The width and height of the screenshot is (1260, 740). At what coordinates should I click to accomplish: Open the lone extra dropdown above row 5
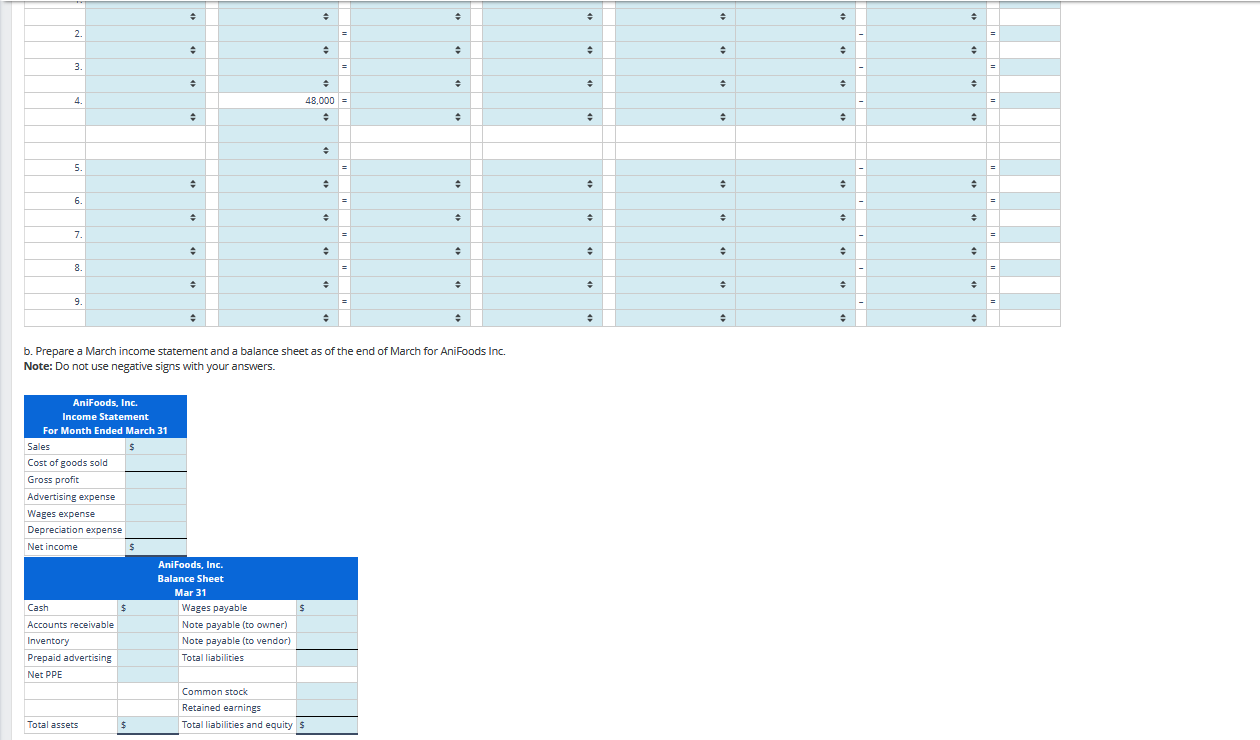point(278,151)
